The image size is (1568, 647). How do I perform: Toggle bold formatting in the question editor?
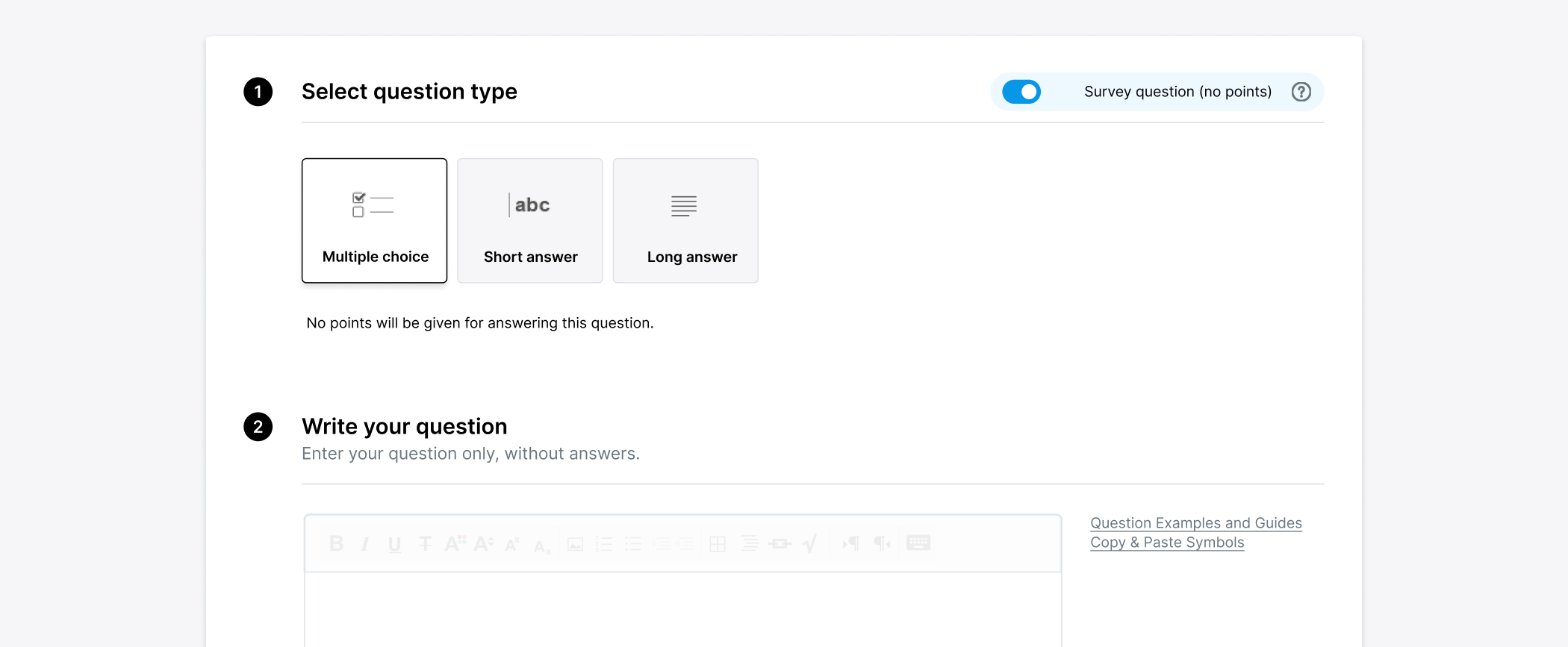336,543
